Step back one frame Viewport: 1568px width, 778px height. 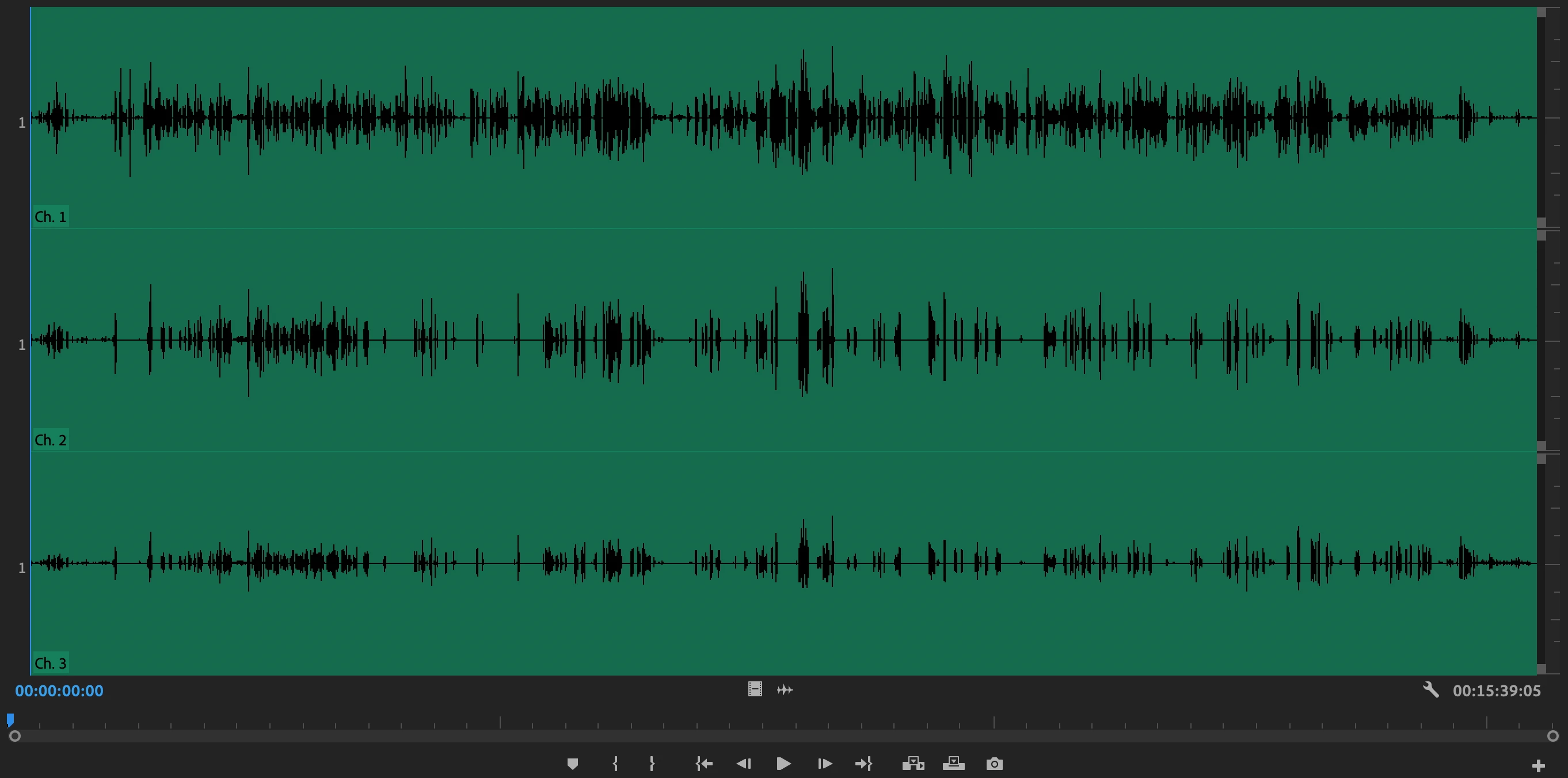pyautogui.click(x=744, y=764)
